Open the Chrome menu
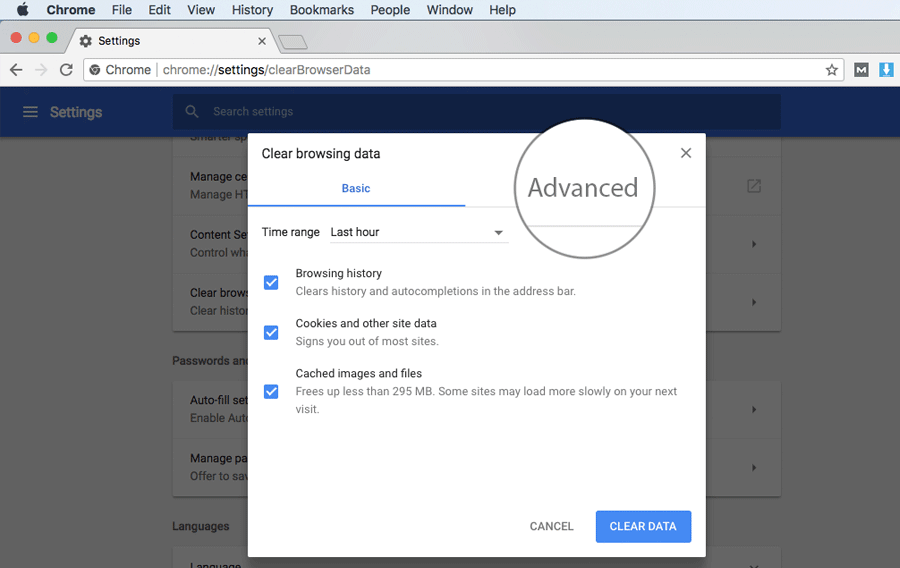Screen dimensions: 900x568 pyautogui.click(x=71, y=10)
